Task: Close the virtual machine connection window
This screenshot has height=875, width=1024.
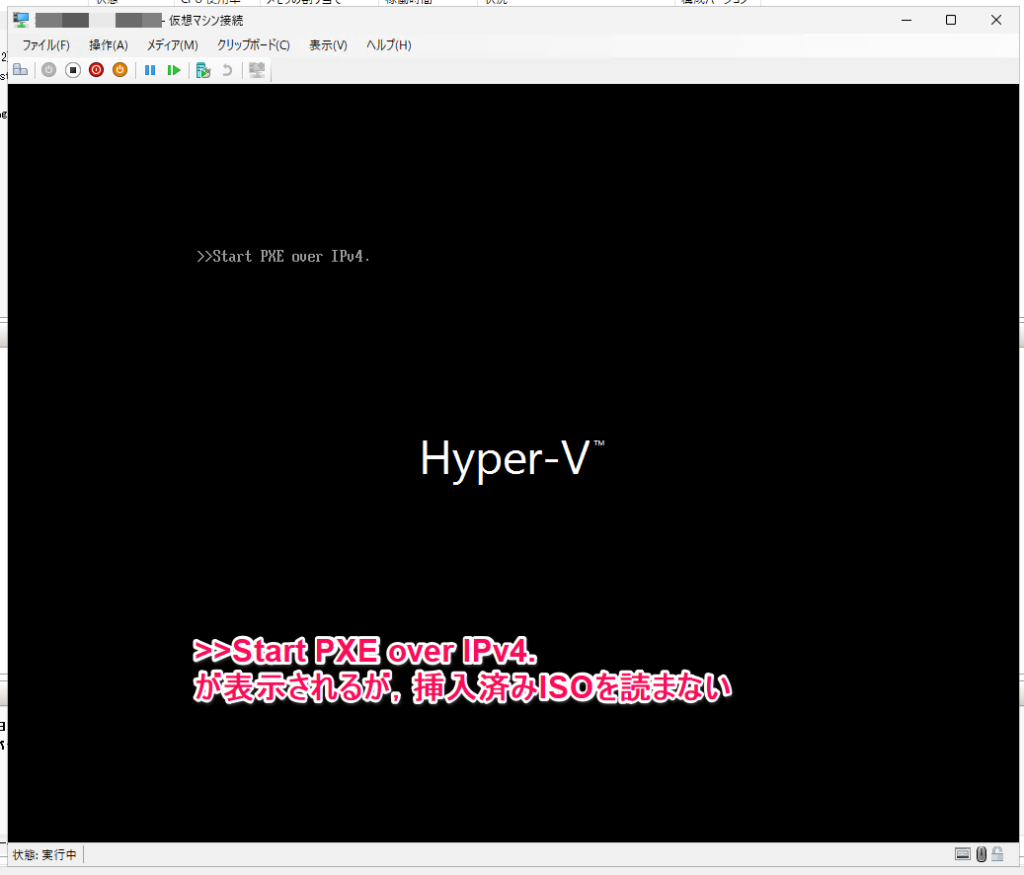Action: (996, 20)
